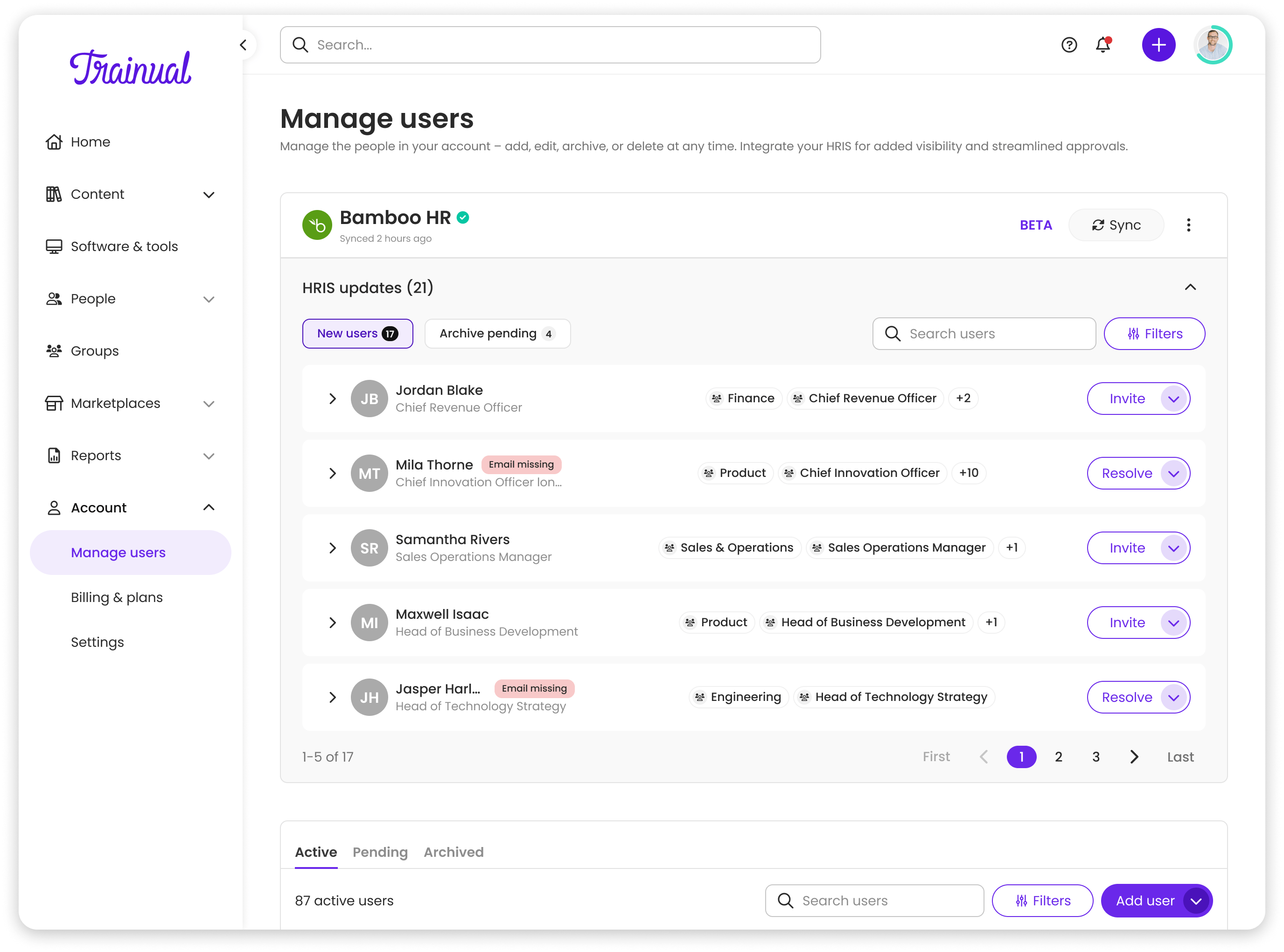
Task: Collapse the HRIS updates section
Action: point(1190,287)
